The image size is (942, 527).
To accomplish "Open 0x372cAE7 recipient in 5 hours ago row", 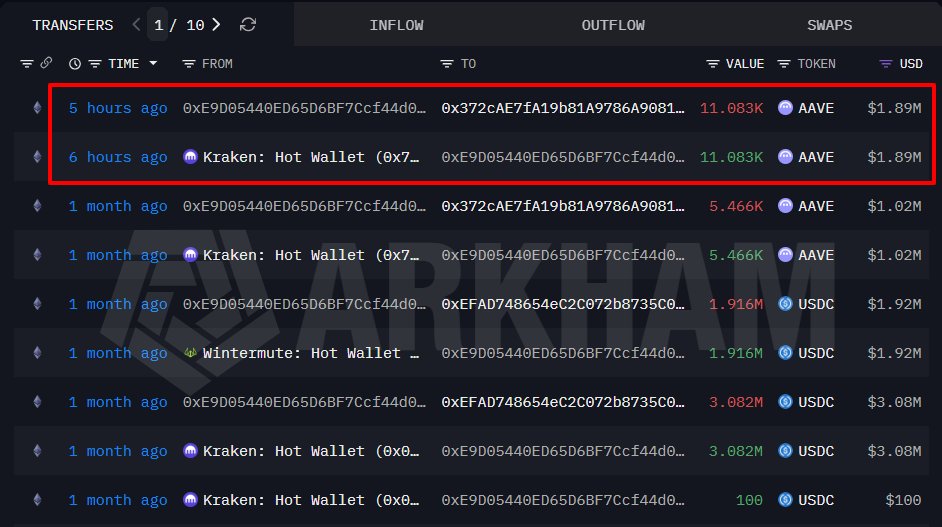I will (563, 108).
